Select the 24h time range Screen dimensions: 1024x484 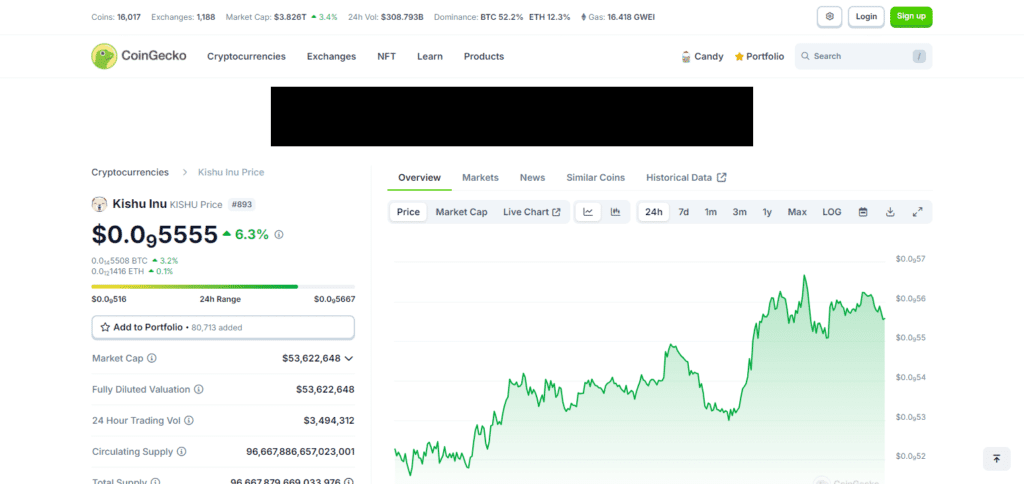[x=654, y=212]
